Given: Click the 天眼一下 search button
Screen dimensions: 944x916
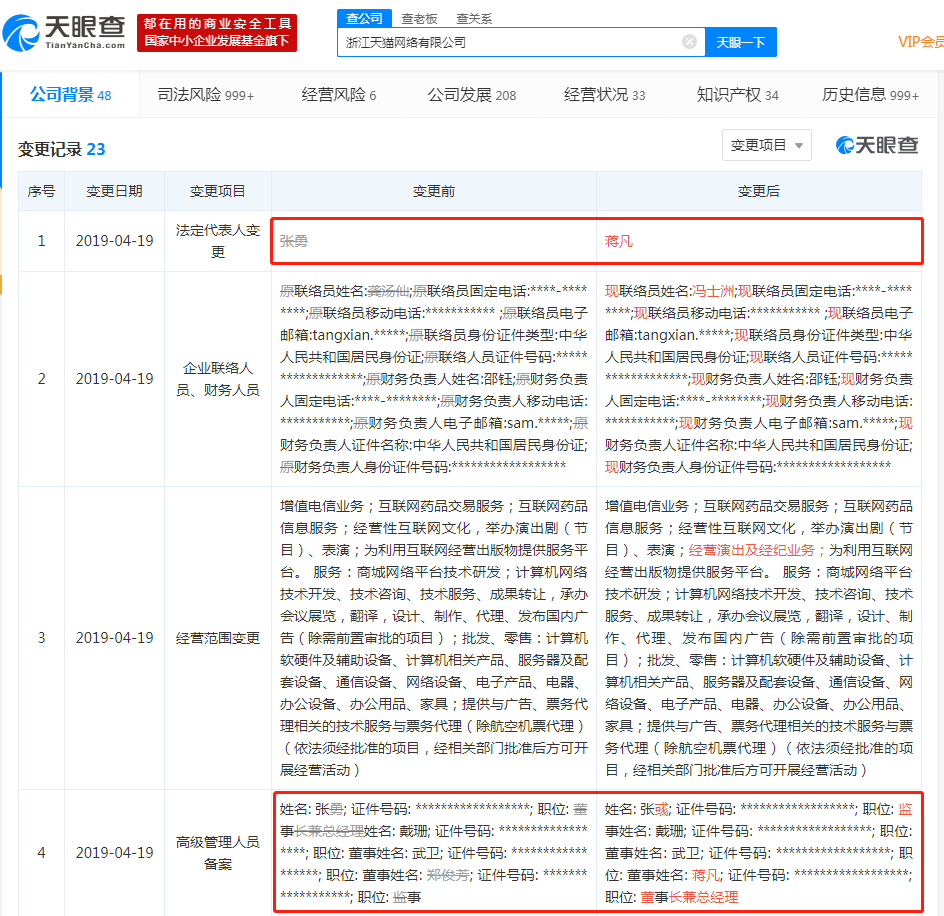Looking at the screenshot, I should (x=741, y=42).
